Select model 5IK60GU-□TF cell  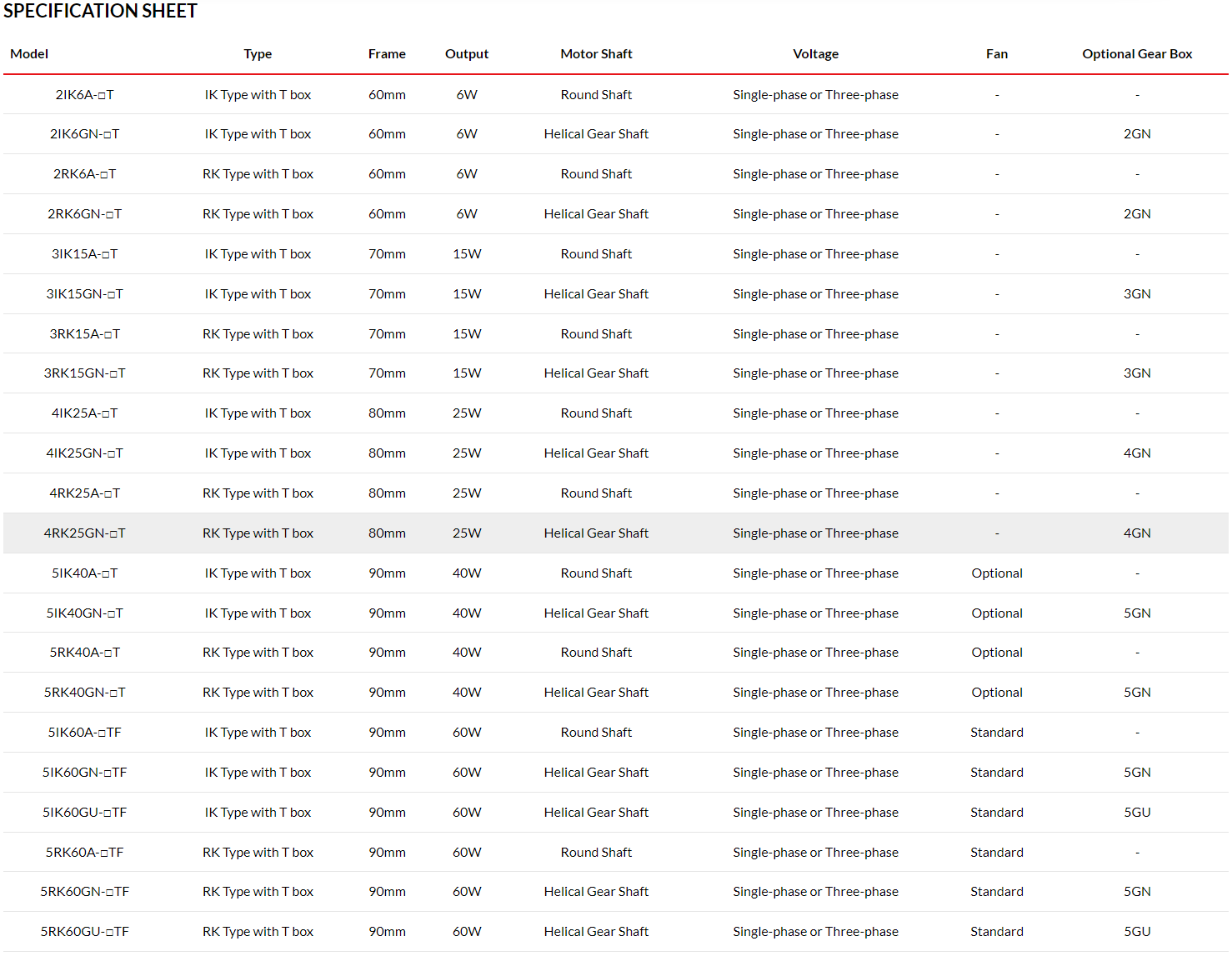point(84,813)
